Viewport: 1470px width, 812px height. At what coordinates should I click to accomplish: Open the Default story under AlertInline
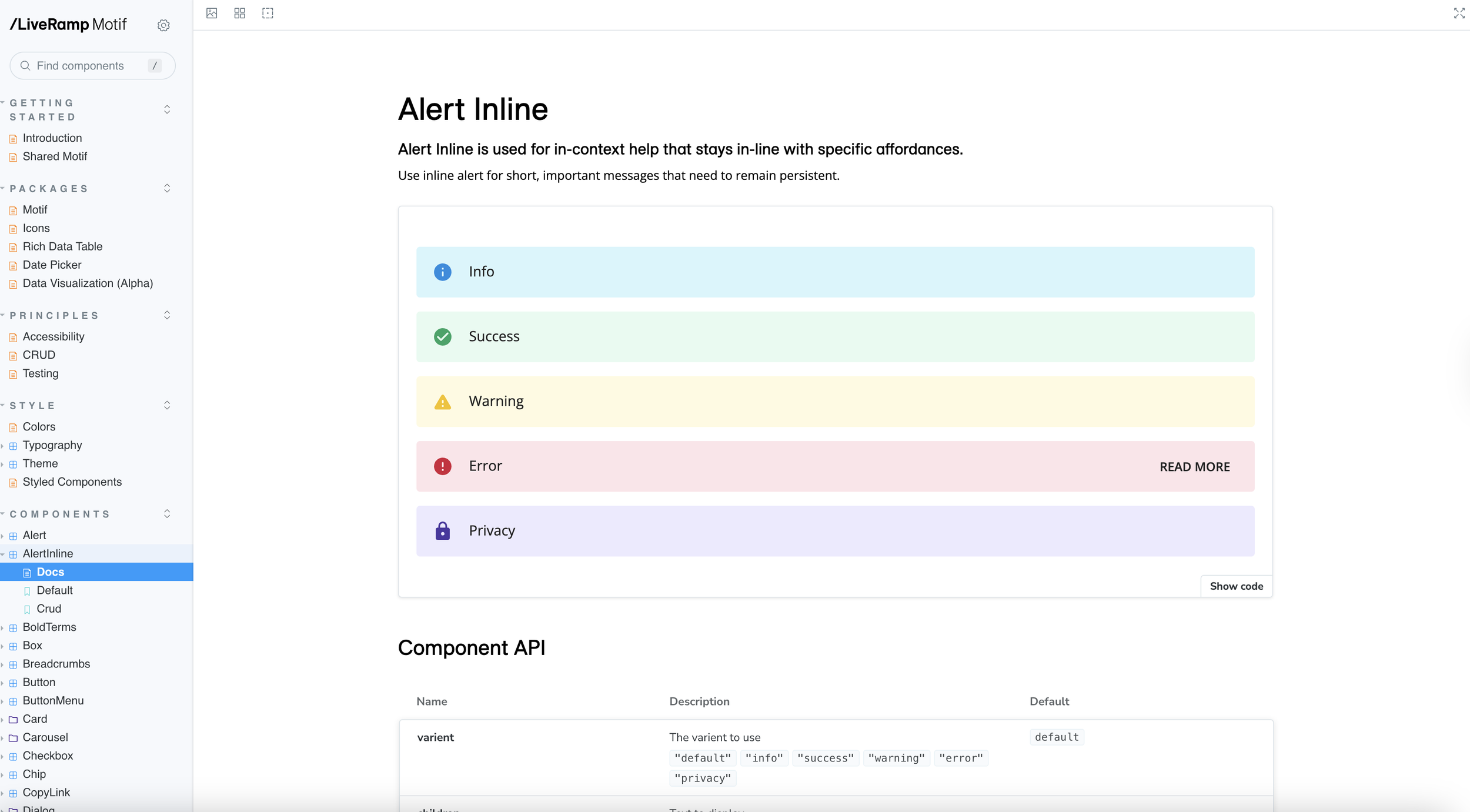(55, 590)
